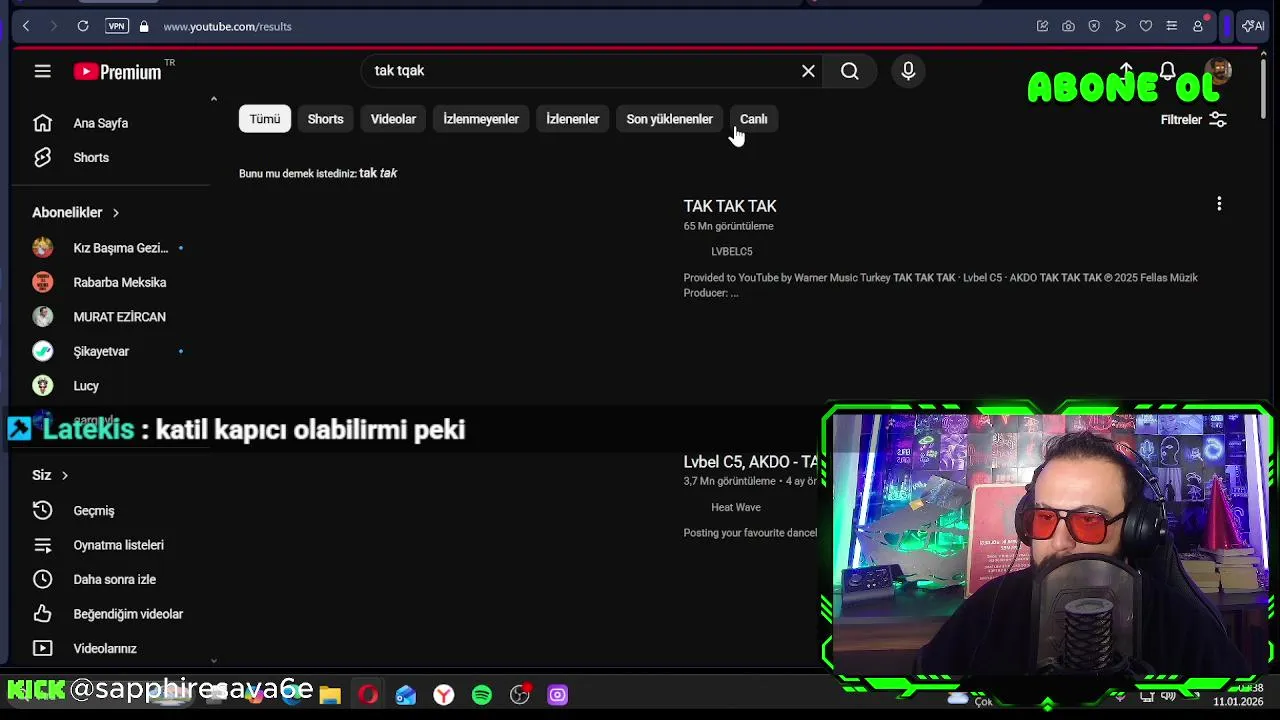1280x720 pixels.
Task: Clear the search box with the X
Action: tap(808, 71)
